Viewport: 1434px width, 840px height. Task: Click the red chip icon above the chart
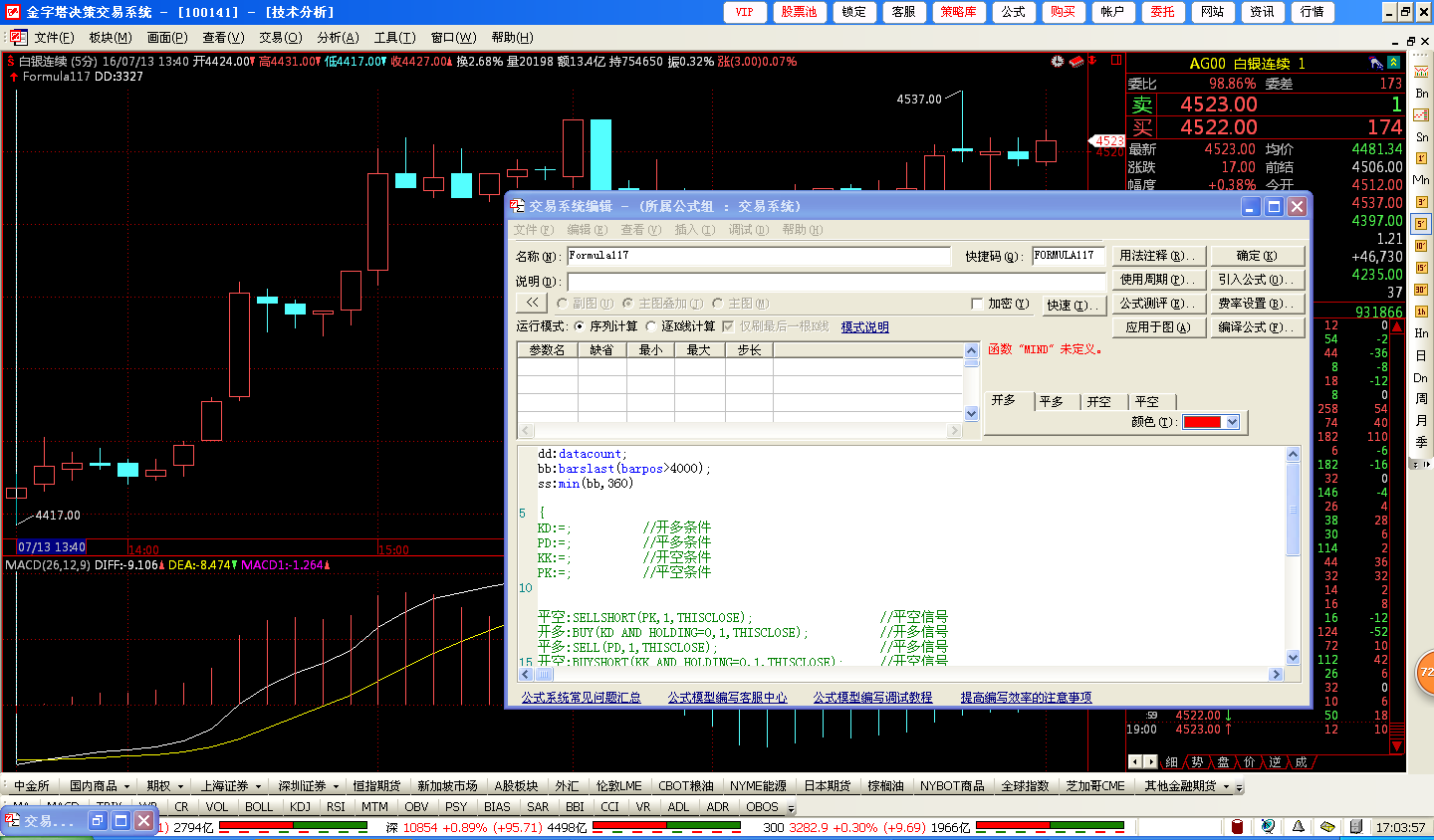[1076, 62]
